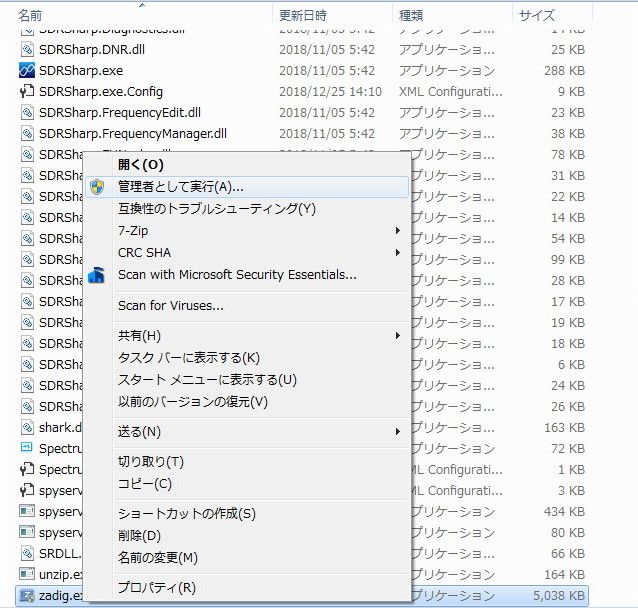638x608 pixels.
Task: Click the UAC shield icon in context menu
Action: pyautogui.click(x=97, y=187)
